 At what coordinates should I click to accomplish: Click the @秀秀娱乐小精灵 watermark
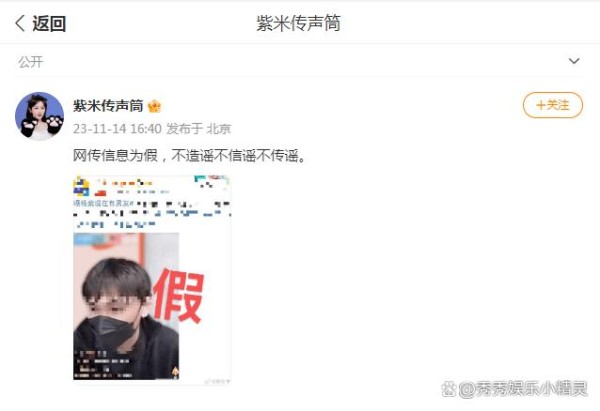pyautogui.click(x=523, y=389)
